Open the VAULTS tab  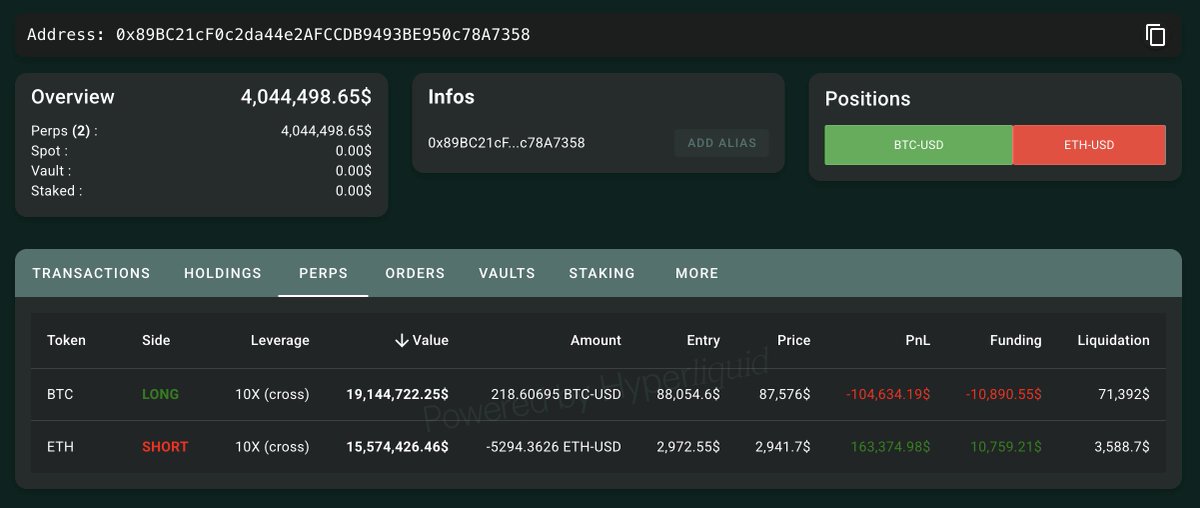[507, 273]
